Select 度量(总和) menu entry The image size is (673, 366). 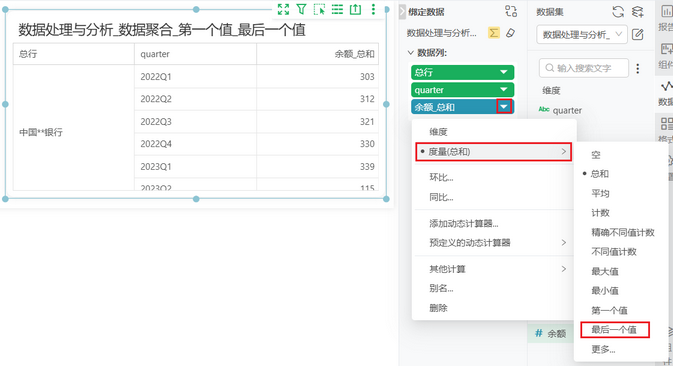(494, 152)
